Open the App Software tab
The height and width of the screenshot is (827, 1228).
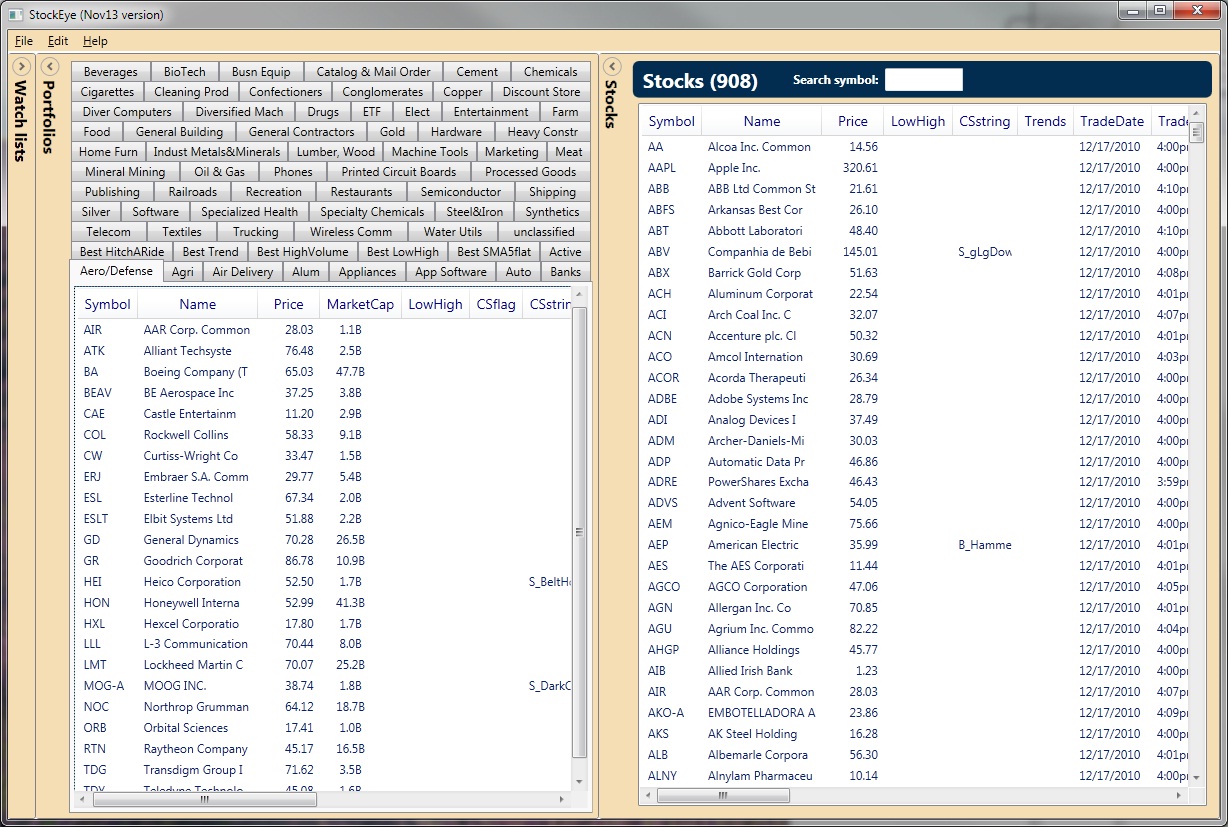click(x=451, y=272)
